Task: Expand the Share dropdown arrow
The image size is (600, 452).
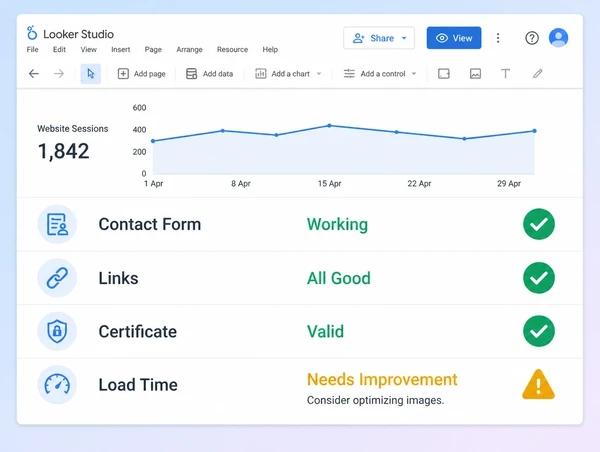Action: click(404, 38)
